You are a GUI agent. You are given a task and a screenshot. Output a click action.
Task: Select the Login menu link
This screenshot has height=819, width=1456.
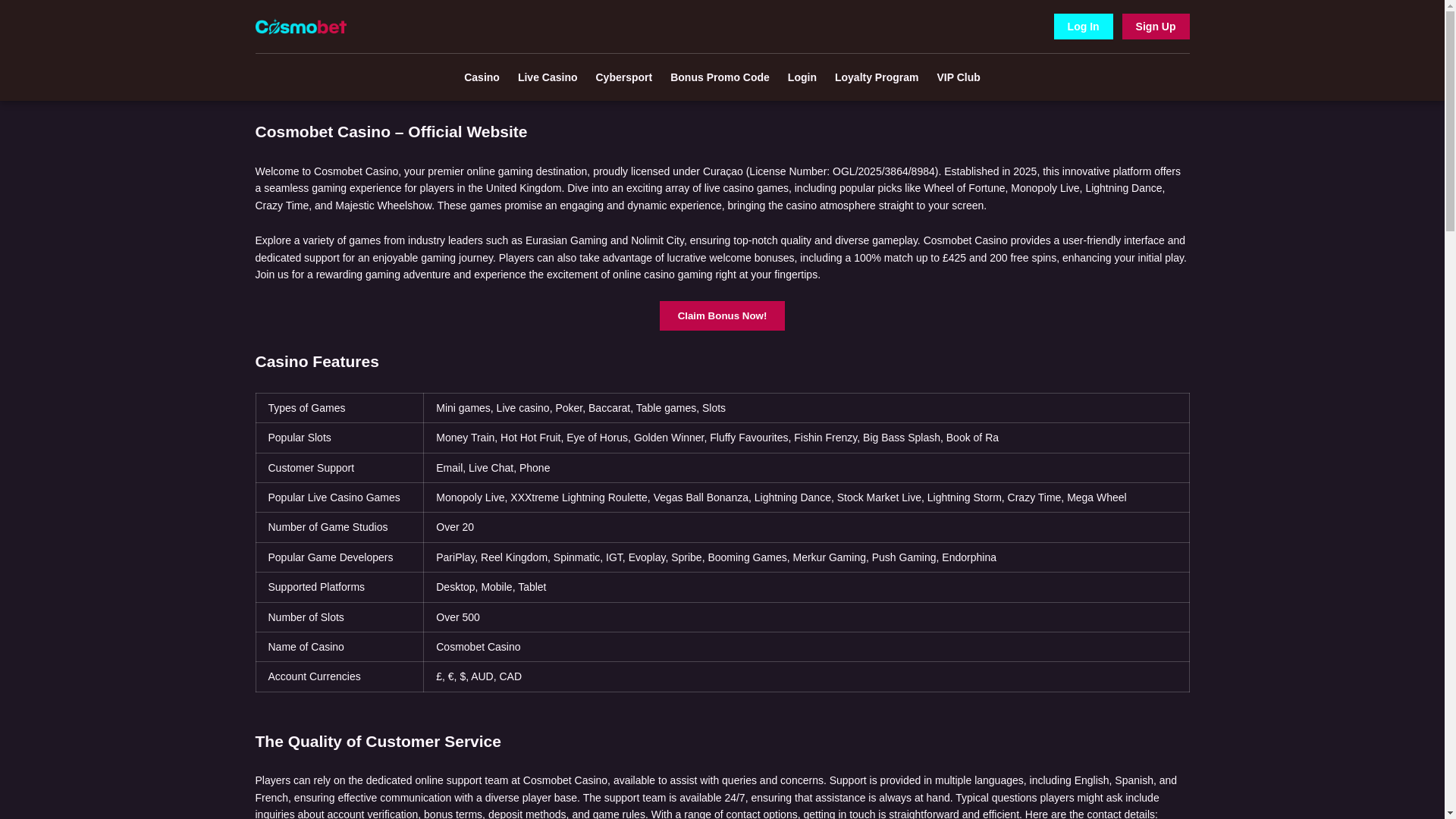click(x=802, y=77)
